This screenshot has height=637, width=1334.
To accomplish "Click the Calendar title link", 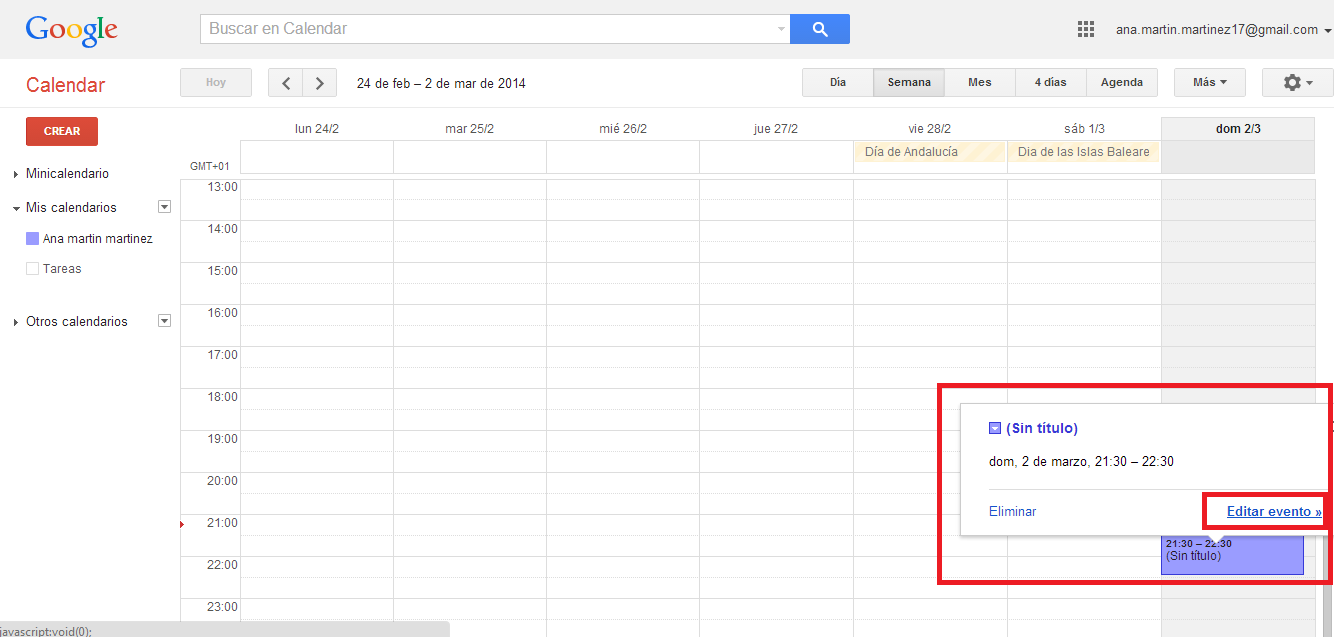I will coord(65,85).
